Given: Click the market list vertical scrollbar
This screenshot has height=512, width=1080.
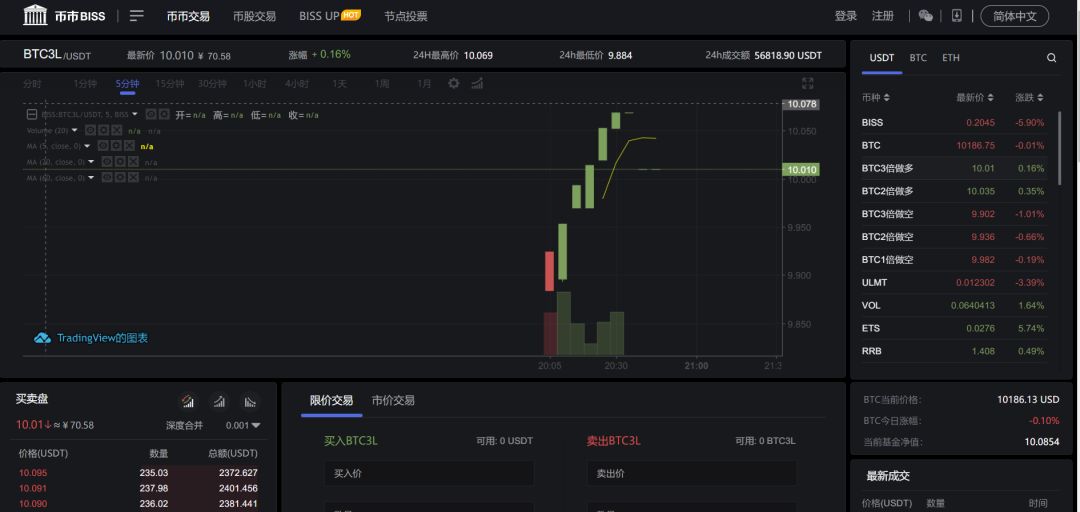Looking at the screenshot, I should [1059, 148].
